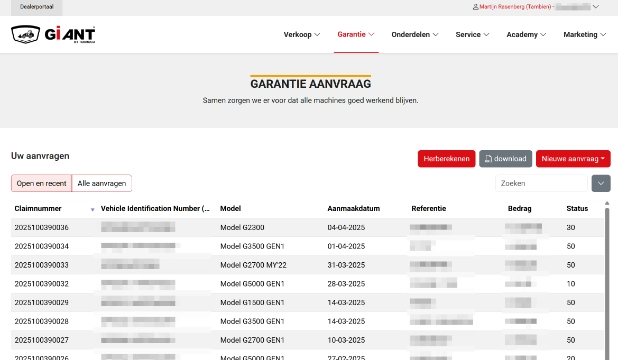Expand the user account dropdown chevron

[x=596, y=7]
